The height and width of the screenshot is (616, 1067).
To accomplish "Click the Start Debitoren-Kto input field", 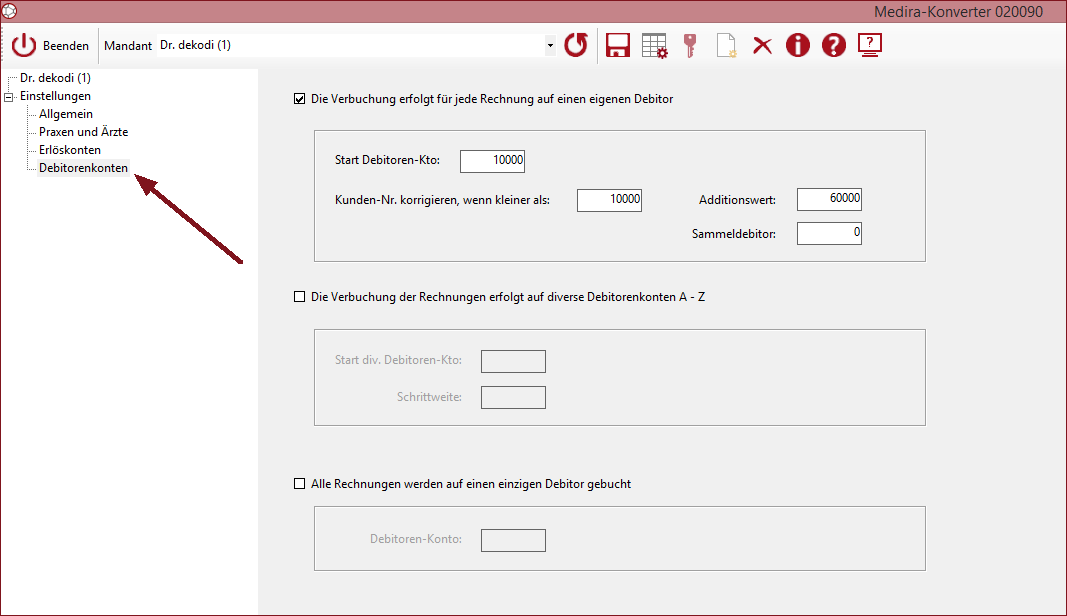I will click(x=492, y=161).
